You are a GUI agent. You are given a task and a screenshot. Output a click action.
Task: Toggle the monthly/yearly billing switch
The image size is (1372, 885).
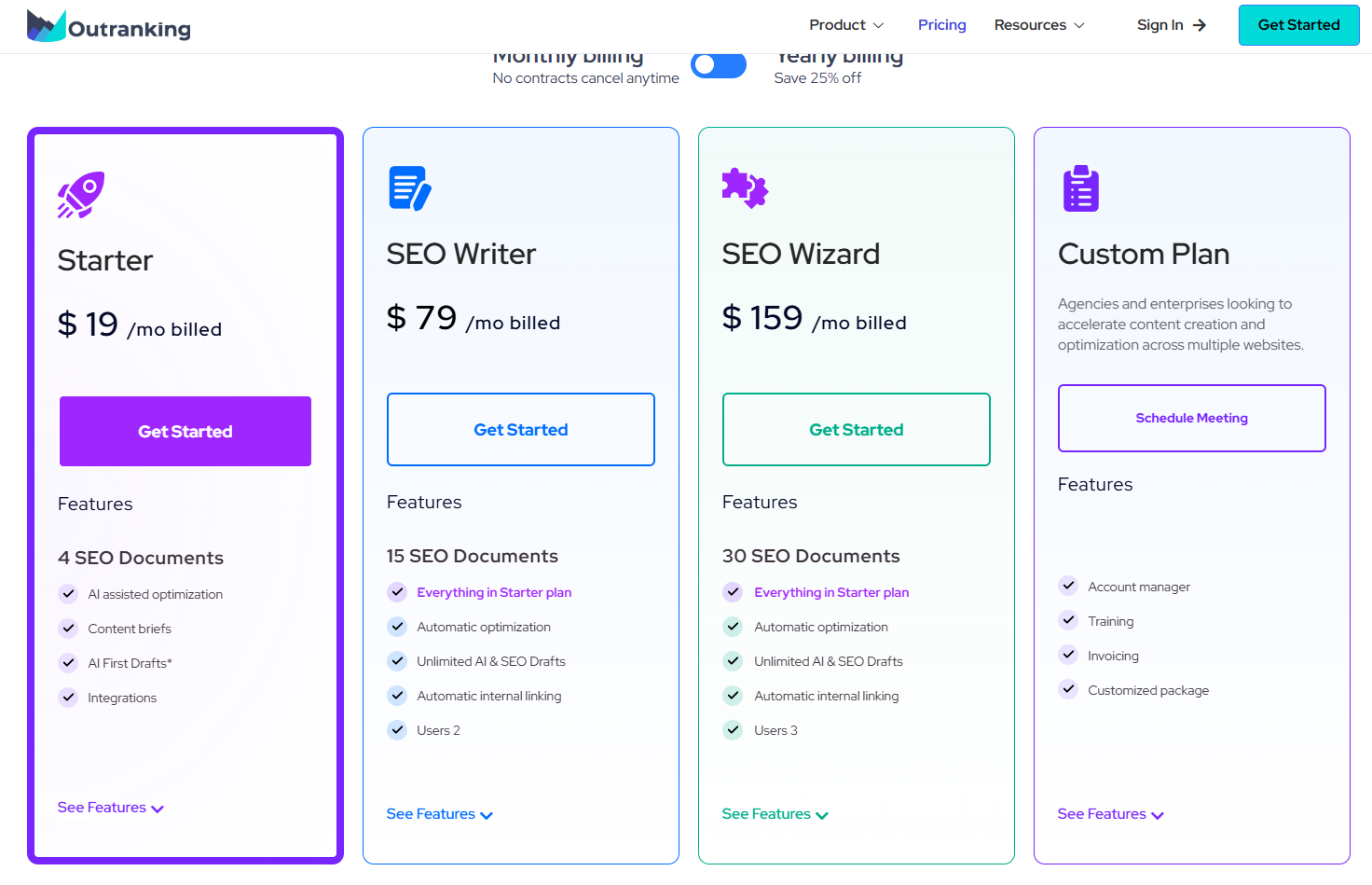tap(718, 65)
